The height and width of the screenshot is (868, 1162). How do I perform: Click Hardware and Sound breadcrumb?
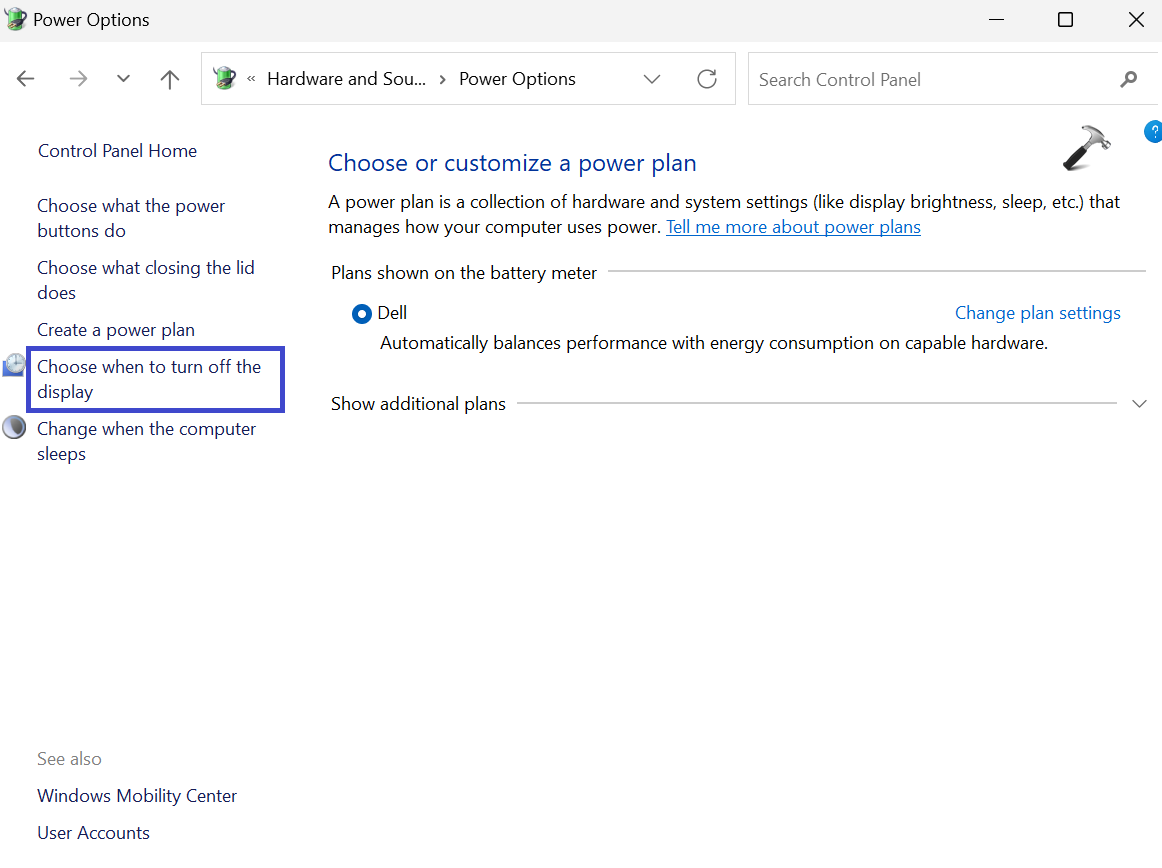346,79
